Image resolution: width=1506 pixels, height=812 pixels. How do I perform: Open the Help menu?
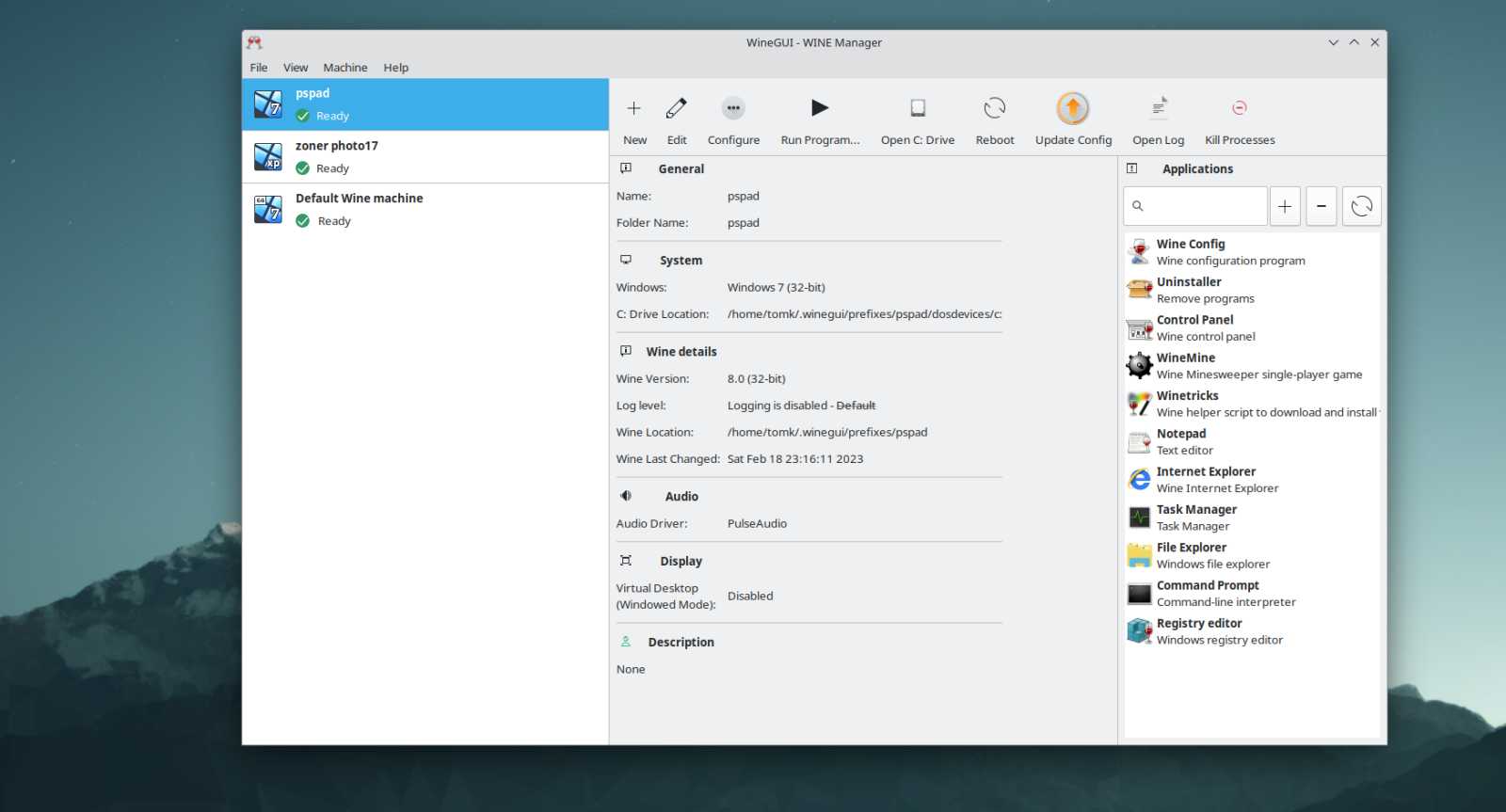(x=396, y=68)
